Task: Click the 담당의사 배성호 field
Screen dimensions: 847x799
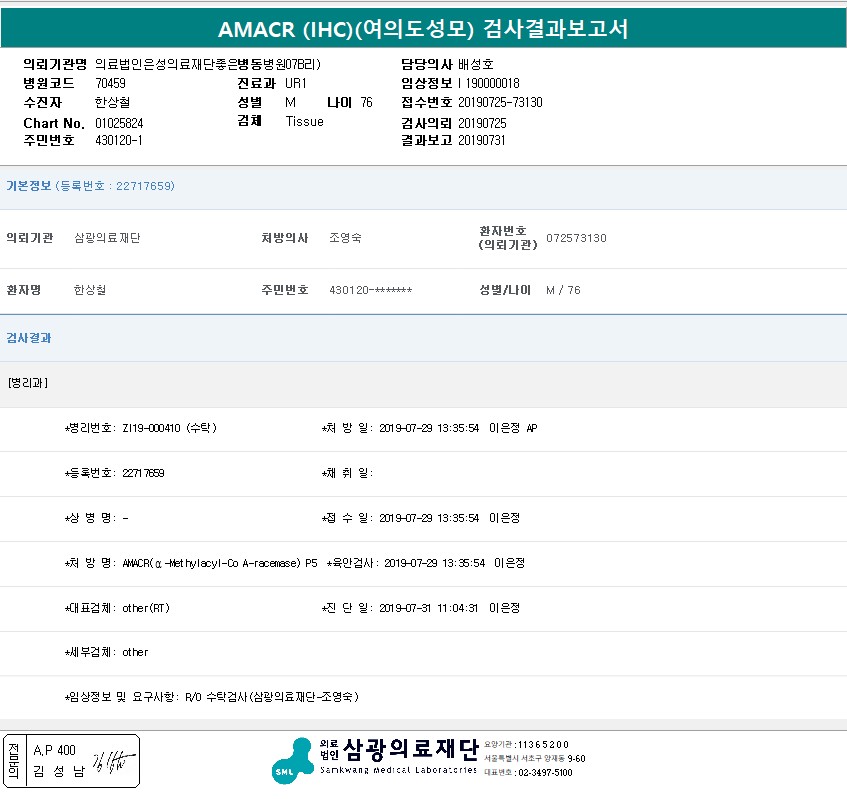Action: [x=476, y=64]
